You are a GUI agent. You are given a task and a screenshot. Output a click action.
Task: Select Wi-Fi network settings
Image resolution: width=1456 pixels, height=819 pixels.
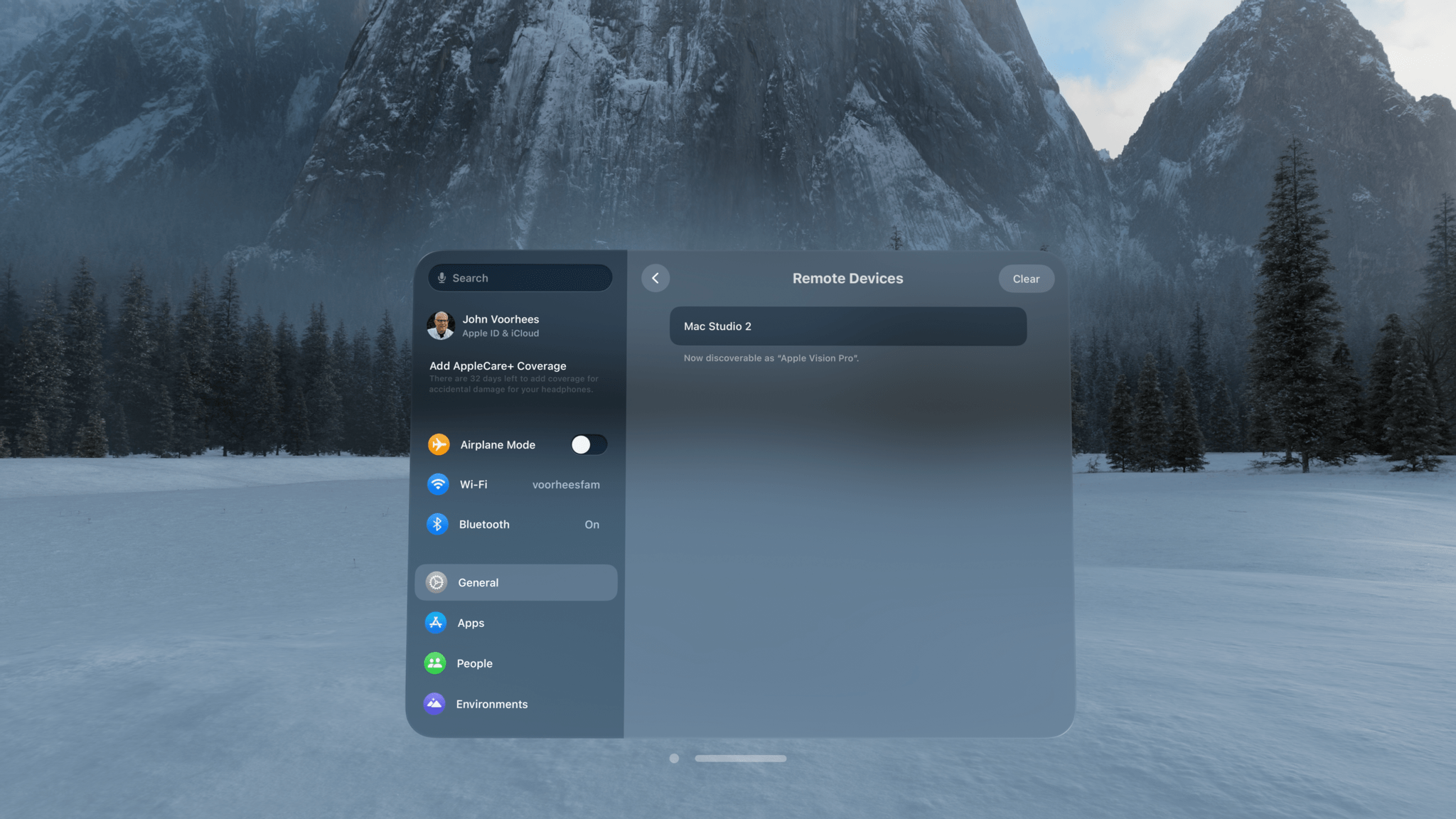(516, 484)
